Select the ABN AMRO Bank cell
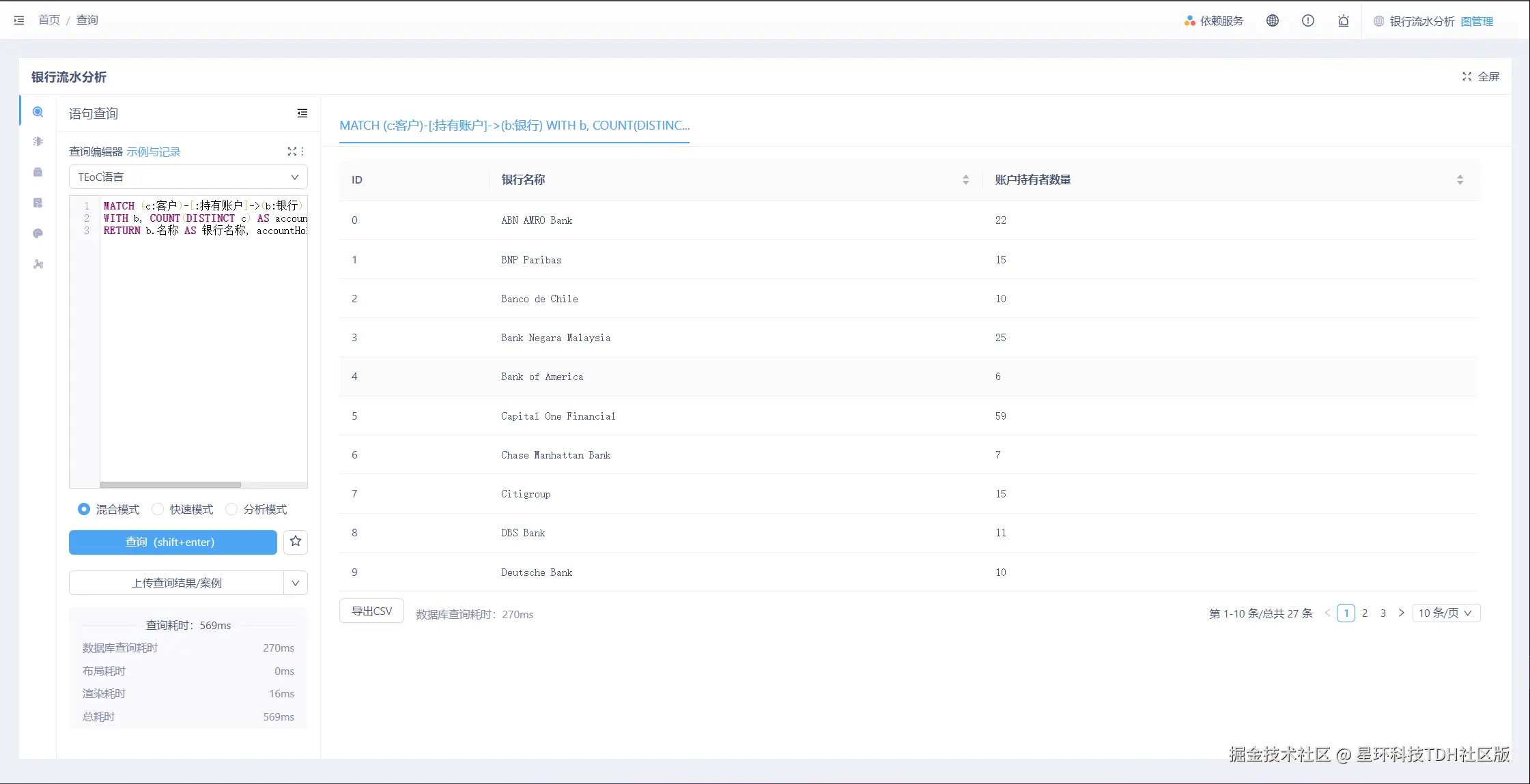 pos(537,220)
